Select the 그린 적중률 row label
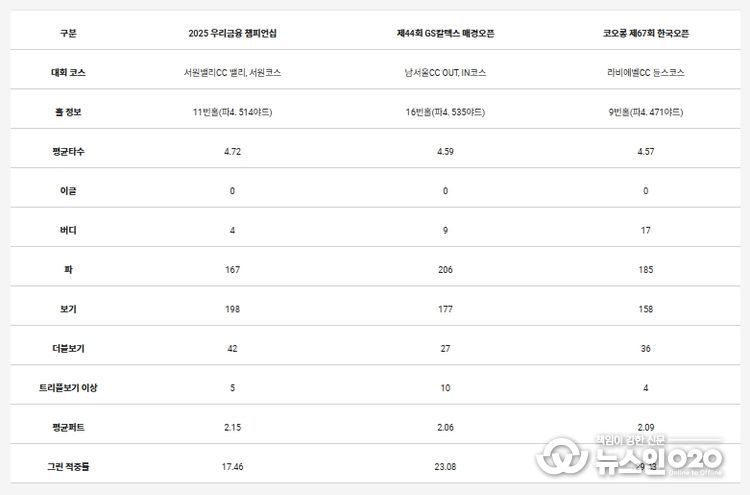The image size is (750, 495). 68,466
